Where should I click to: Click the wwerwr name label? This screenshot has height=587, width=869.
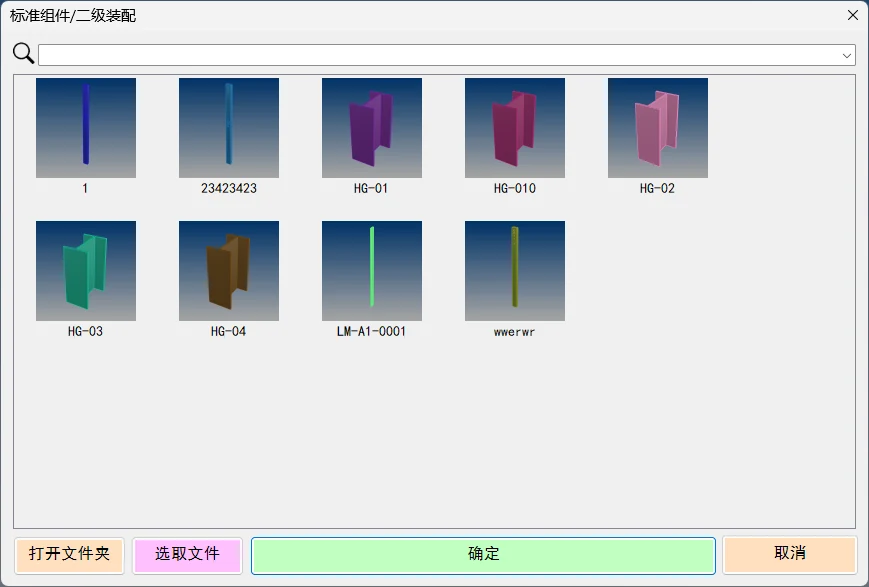[514, 332]
